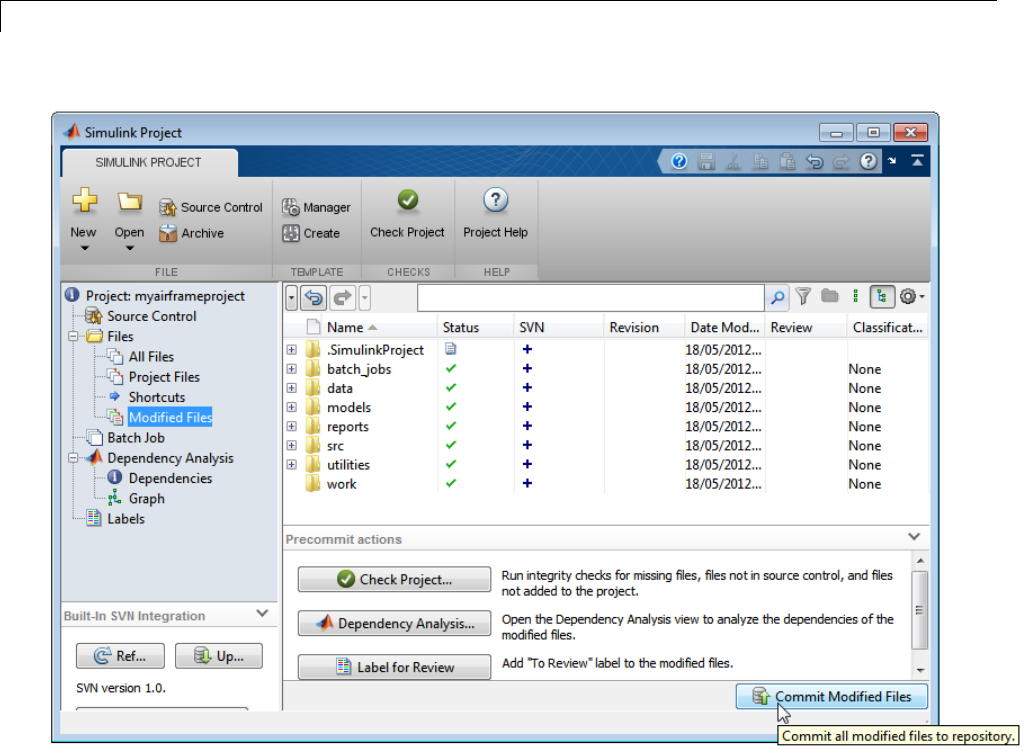Select the SIMULINK PROJECT tab

click(x=149, y=163)
